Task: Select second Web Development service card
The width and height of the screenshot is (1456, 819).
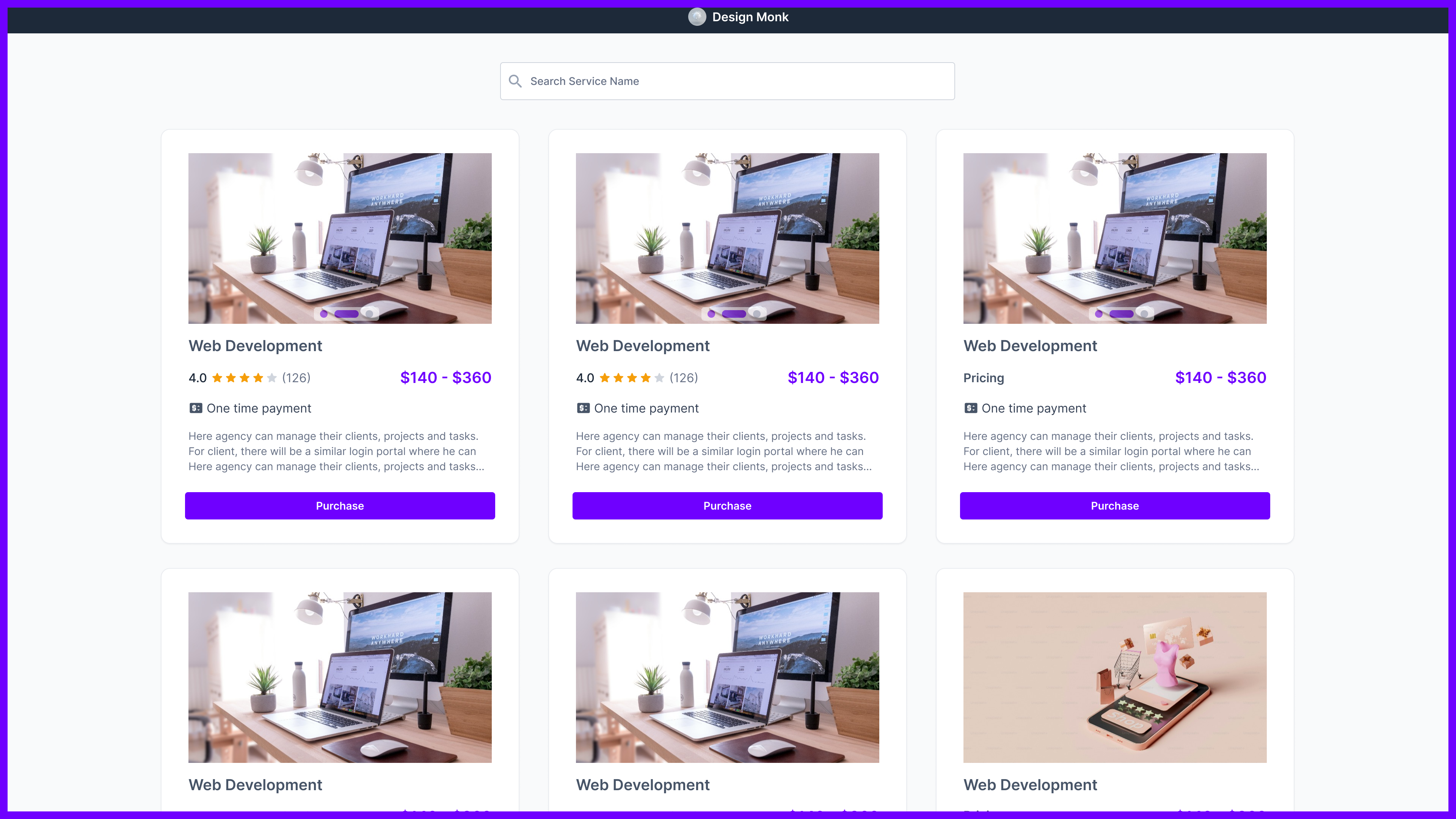Action: (x=728, y=336)
